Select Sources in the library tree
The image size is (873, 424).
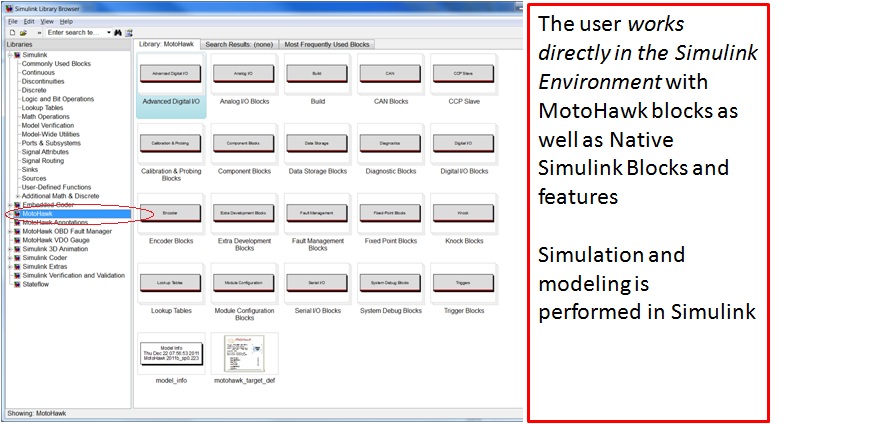(34, 179)
